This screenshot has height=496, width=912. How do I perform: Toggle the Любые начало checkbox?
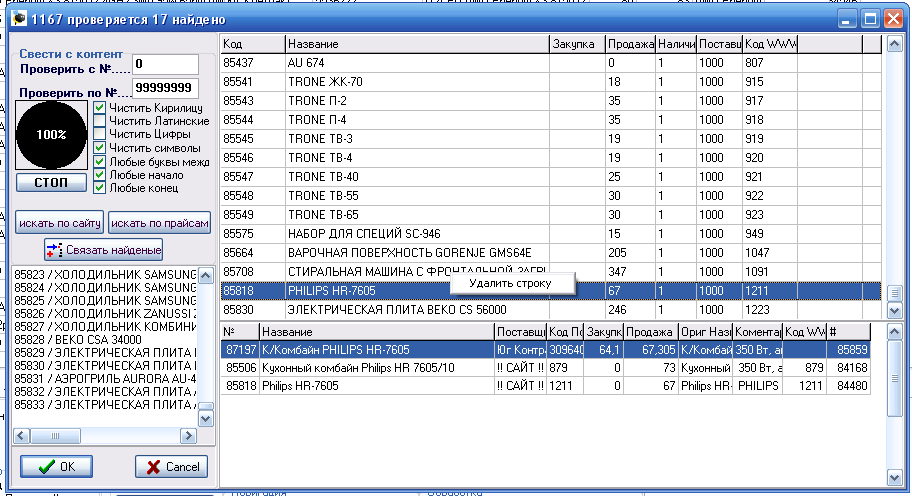click(100, 174)
